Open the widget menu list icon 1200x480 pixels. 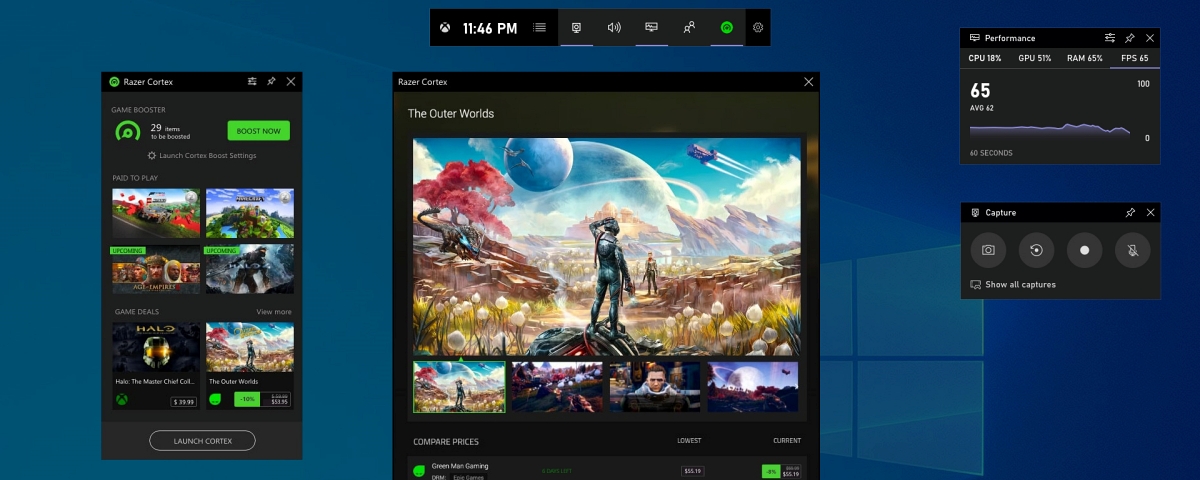(x=540, y=28)
